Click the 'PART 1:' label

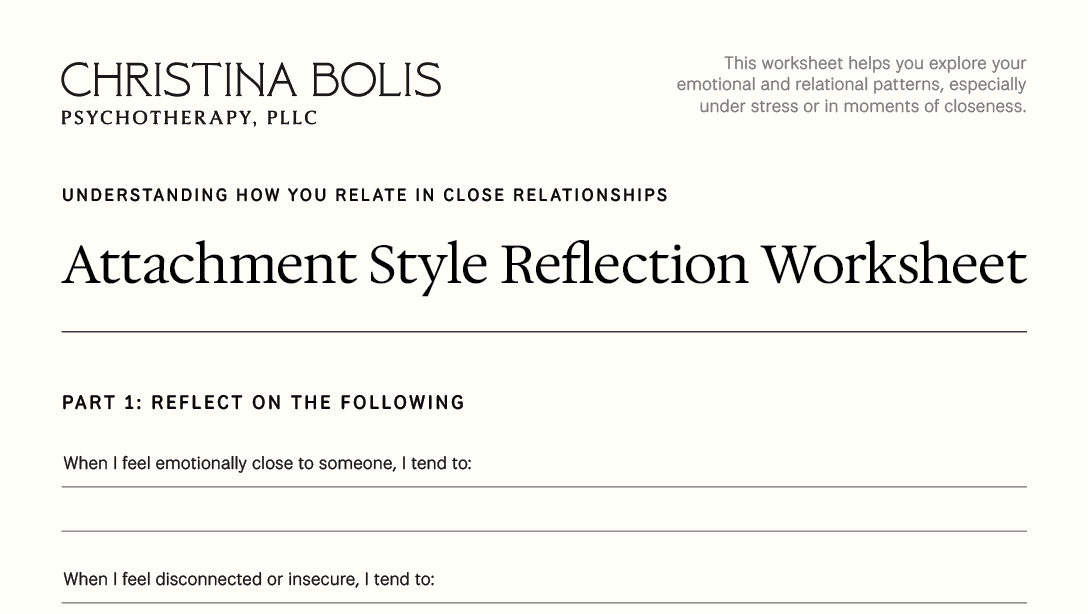coord(101,403)
